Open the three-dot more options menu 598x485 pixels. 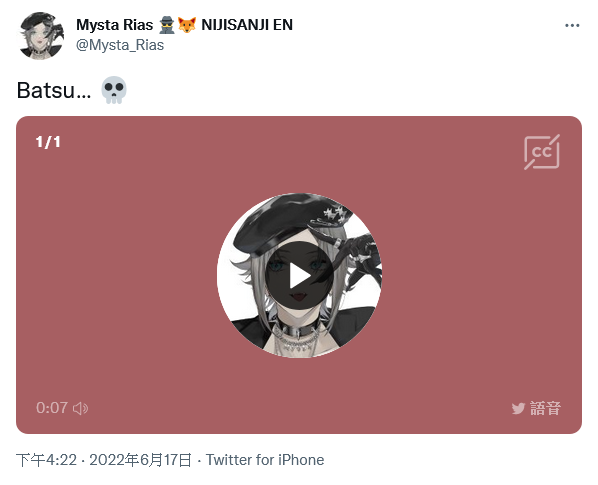pos(572,26)
